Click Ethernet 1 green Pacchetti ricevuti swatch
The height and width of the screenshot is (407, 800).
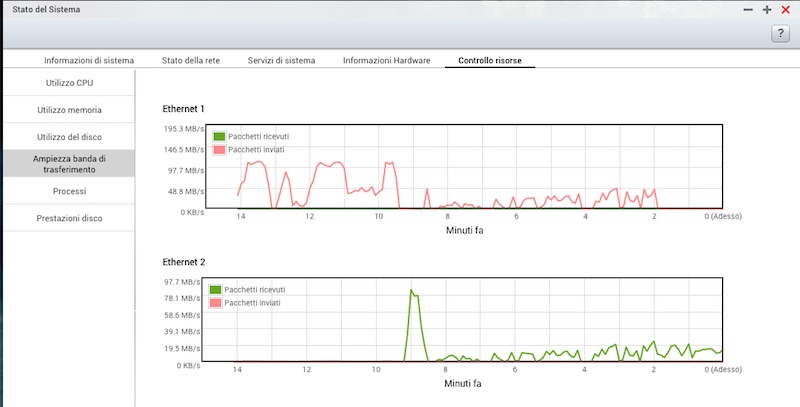(220, 135)
